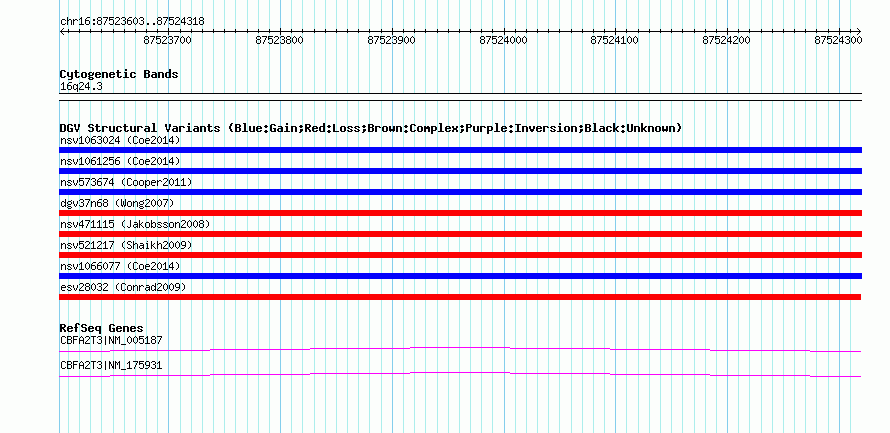Open variant esv28032 (Conrad2009) label
Image resolution: width=890 pixels, height=433 pixels.
coord(123,287)
